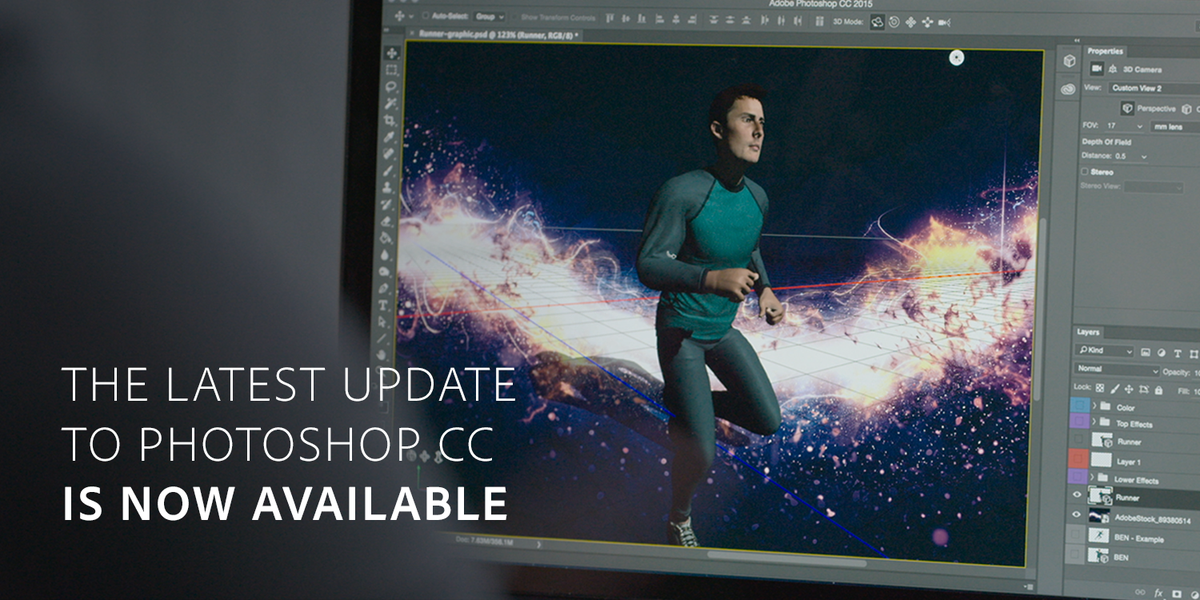Open the mm lens dropdown
The width and height of the screenshot is (1200, 600).
pyautogui.click(x=1175, y=126)
